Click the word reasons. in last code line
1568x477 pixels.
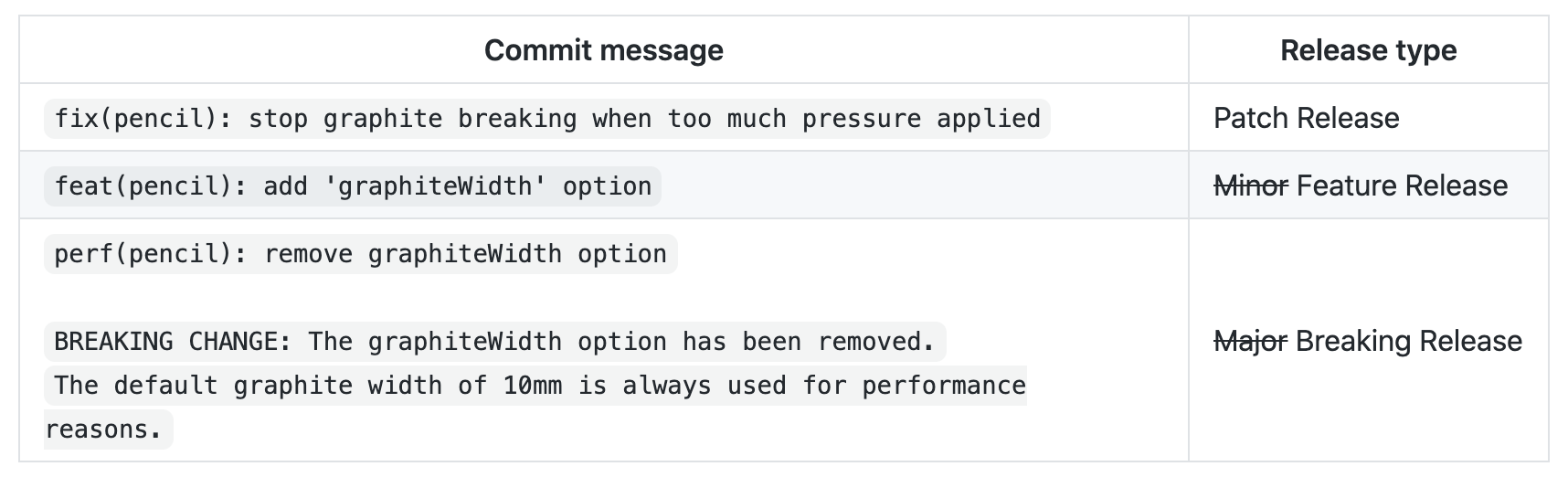click(103, 429)
